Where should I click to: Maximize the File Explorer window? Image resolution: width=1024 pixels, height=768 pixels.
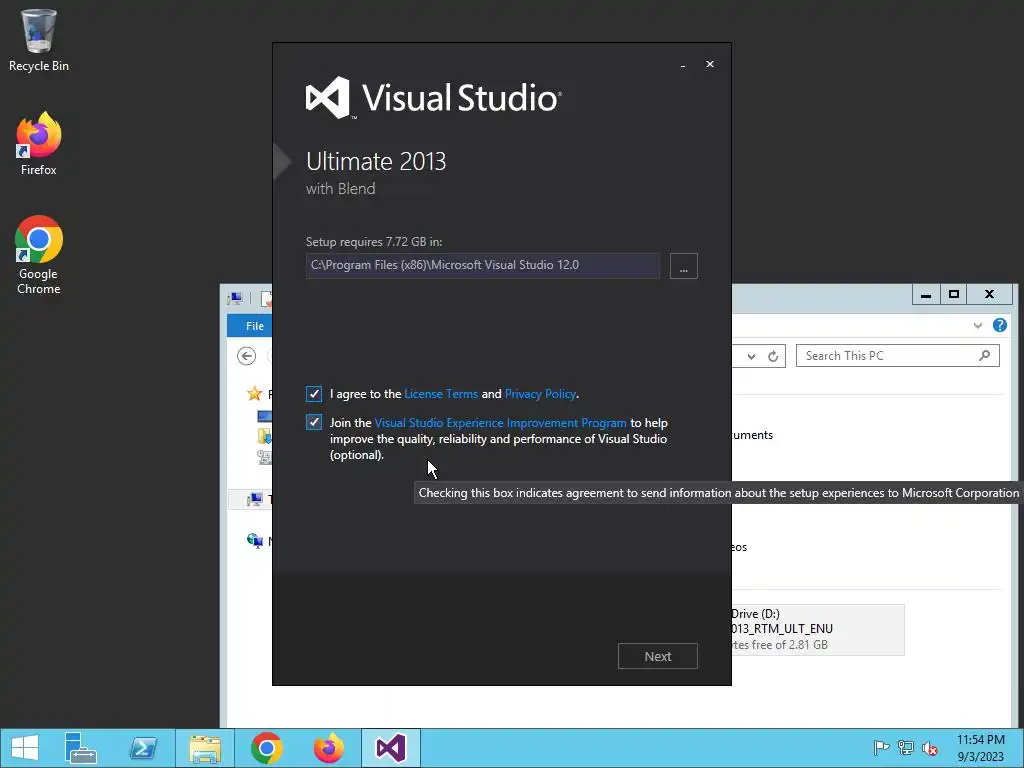pyautogui.click(x=953, y=295)
